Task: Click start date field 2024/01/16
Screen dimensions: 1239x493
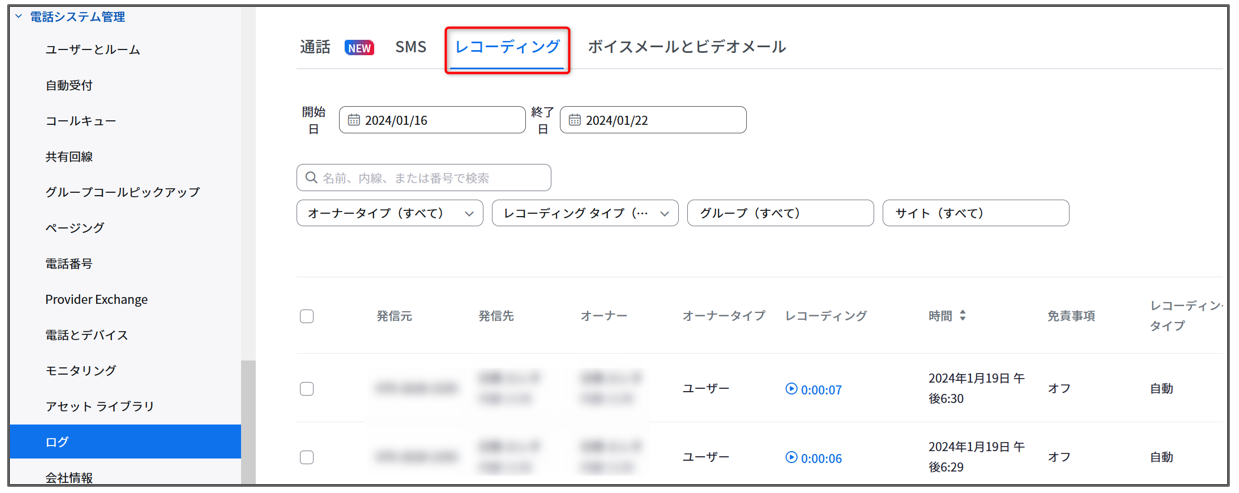Action: coord(432,120)
